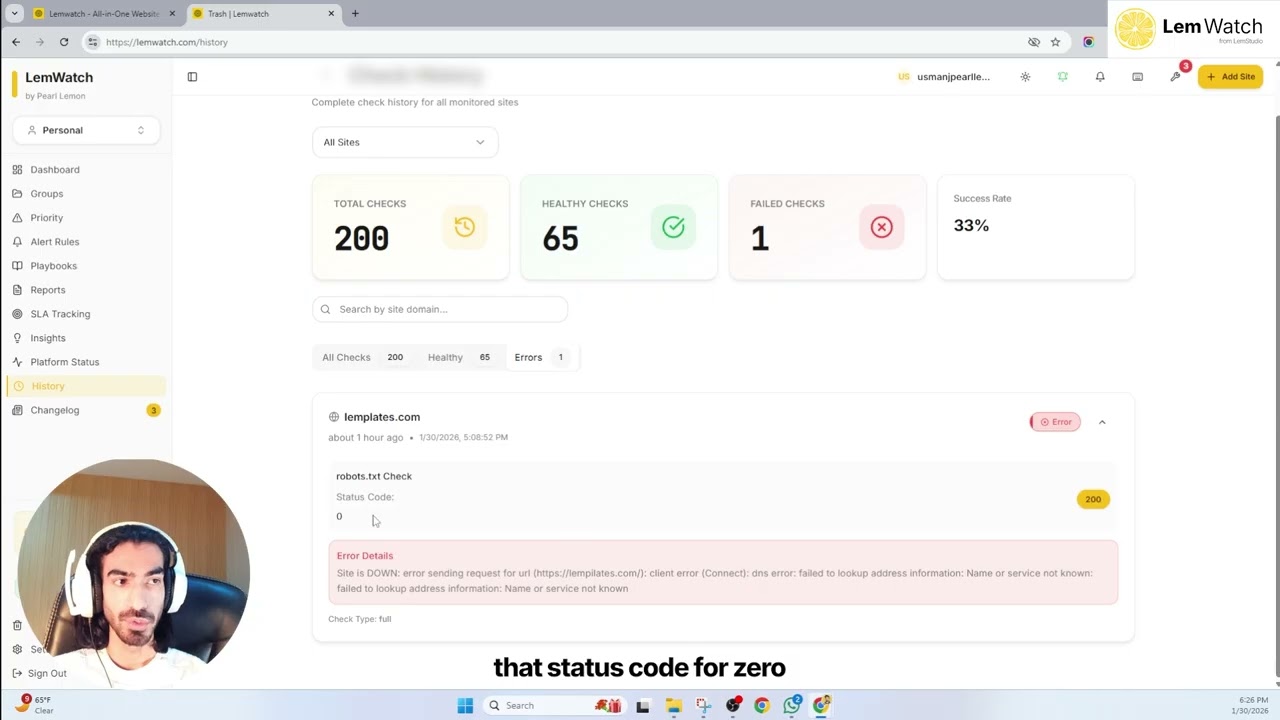
Task: Open the keyboard shortcuts icon
Action: click(1137, 77)
